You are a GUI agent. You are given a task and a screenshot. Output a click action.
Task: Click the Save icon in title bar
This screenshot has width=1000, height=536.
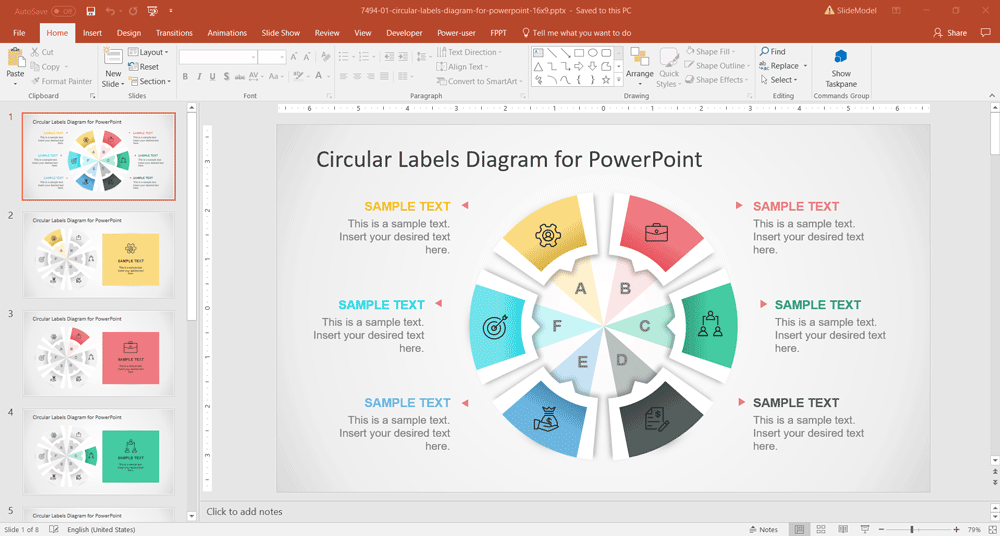91,11
